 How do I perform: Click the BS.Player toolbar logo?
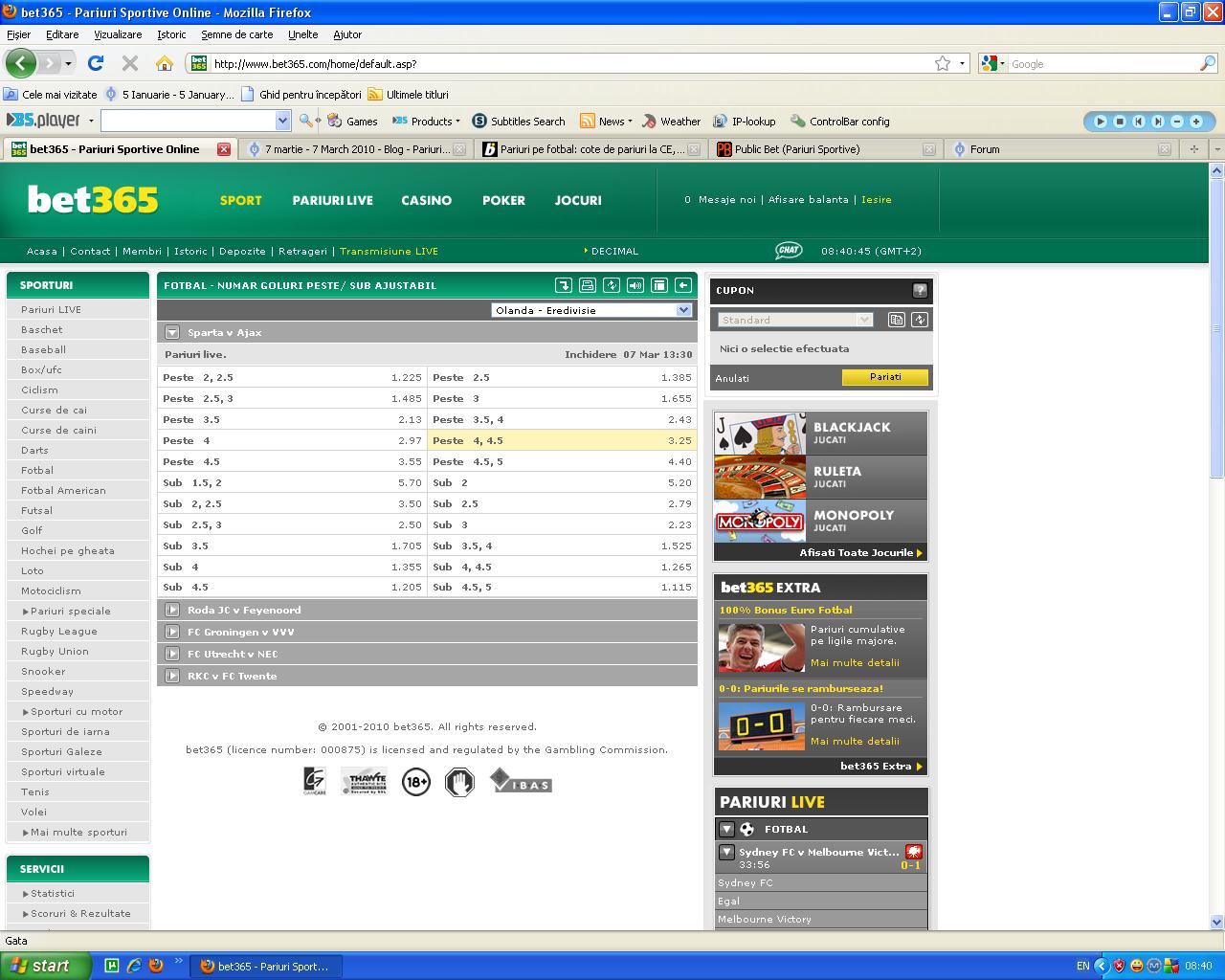43,121
